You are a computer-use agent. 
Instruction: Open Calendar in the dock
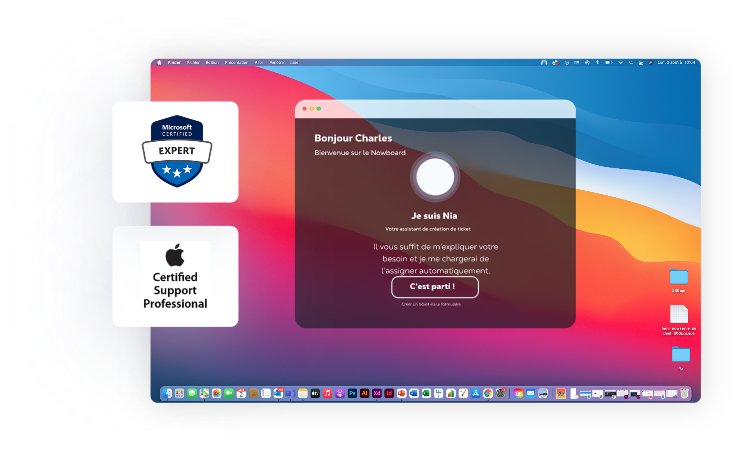point(241,393)
